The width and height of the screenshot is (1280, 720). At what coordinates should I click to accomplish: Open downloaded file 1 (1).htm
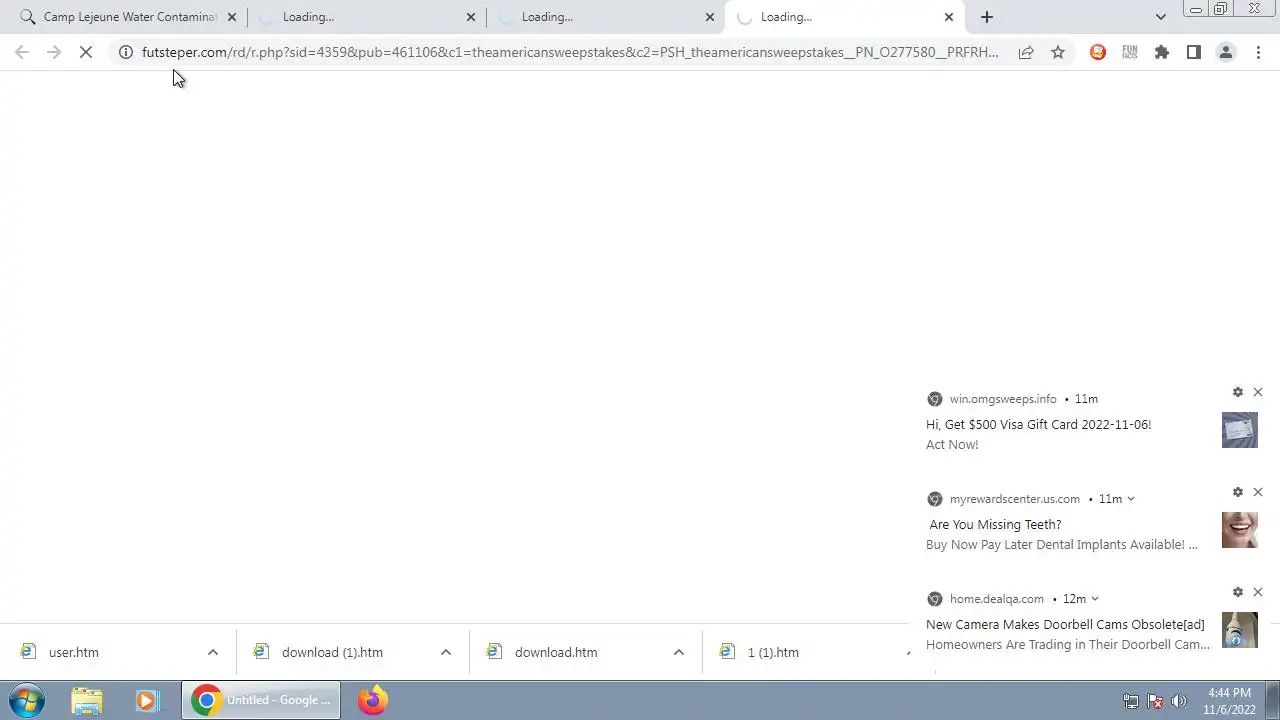773,652
